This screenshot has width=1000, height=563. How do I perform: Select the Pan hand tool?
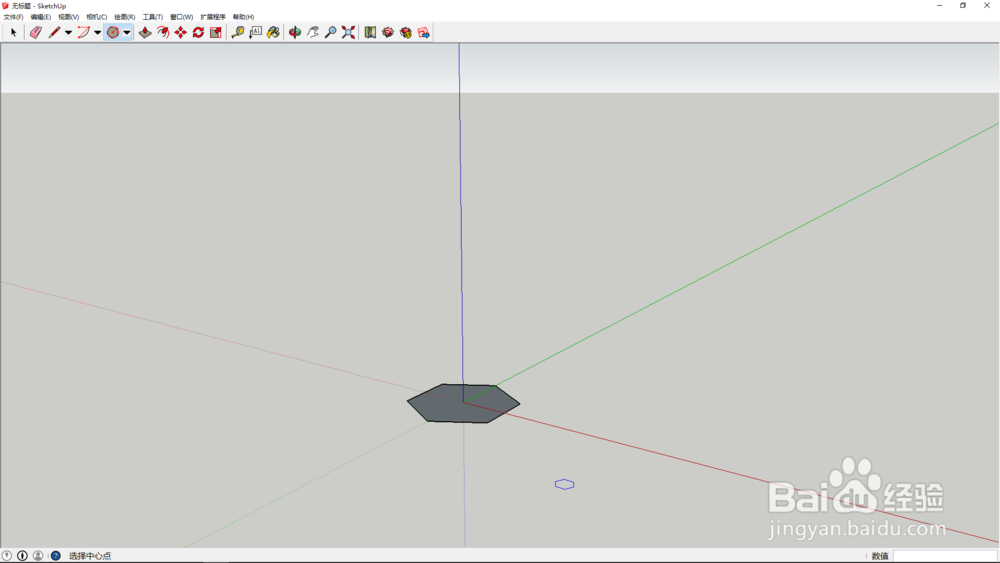pyautogui.click(x=313, y=33)
